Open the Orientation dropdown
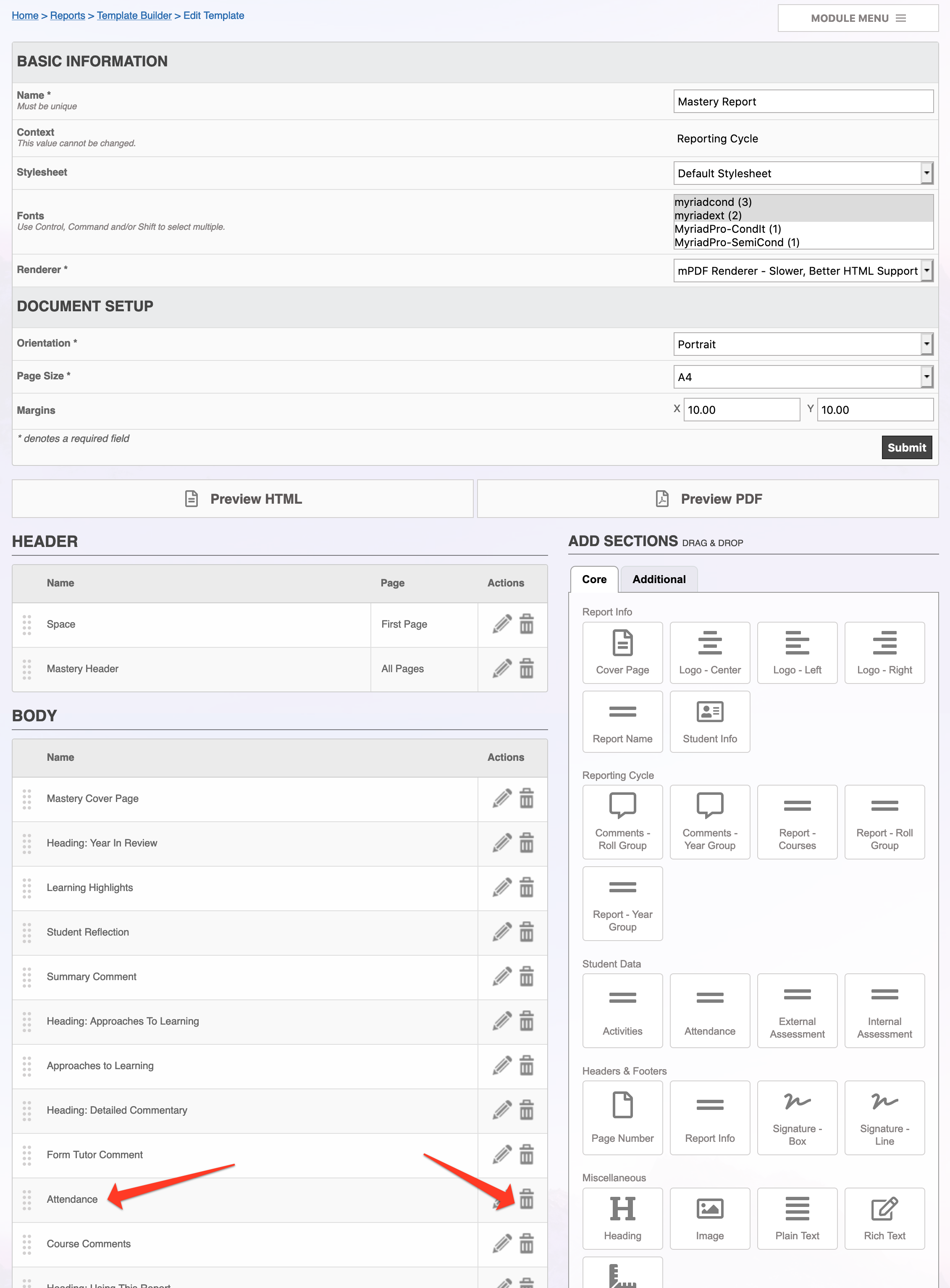This screenshot has width=950, height=1288. point(803,344)
